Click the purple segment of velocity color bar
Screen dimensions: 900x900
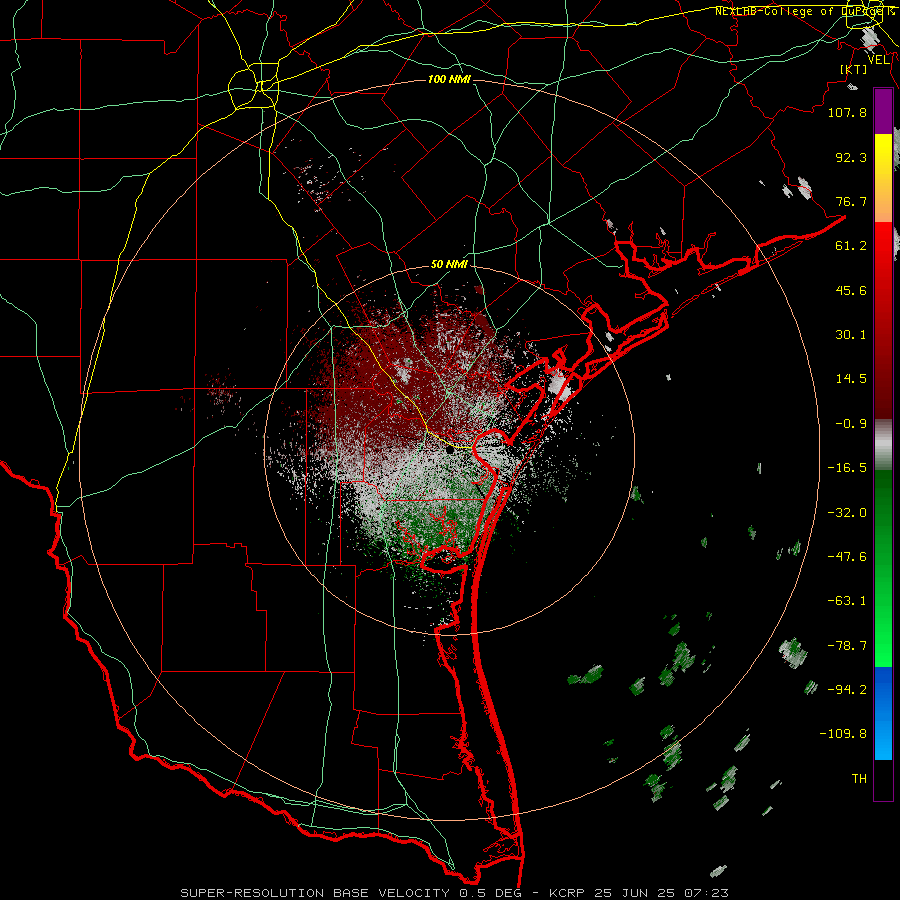pos(883,111)
